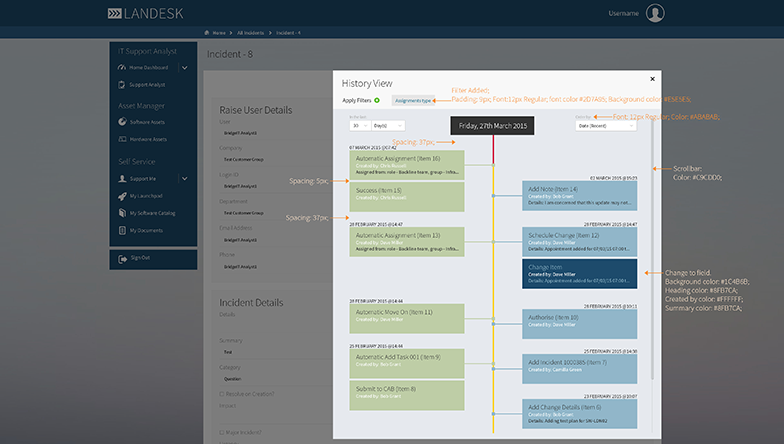
Task: Open the Date (Recent) order dropdown
Action: 605,126
